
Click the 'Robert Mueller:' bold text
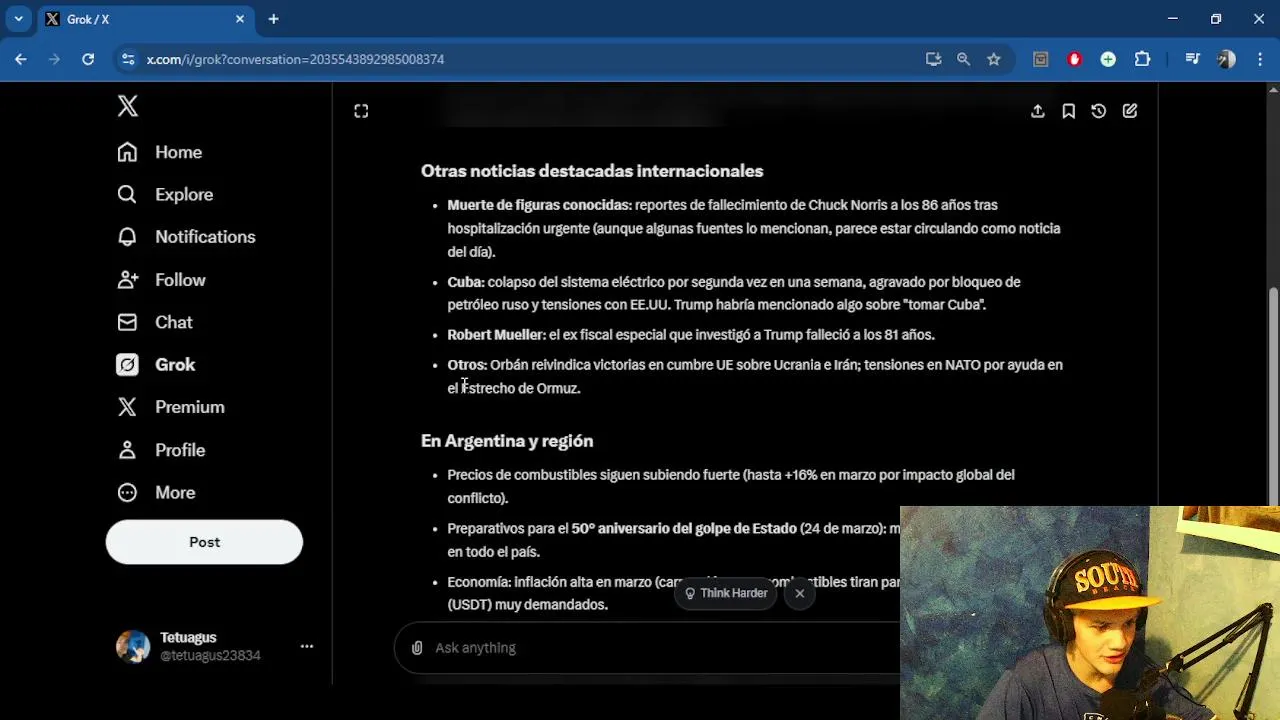click(x=496, y=335)
